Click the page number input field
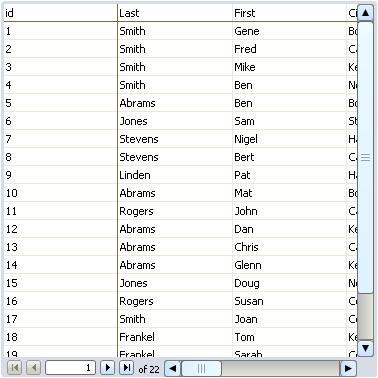Image resolution: width=378 pixels, height=378 pixels. pos(70,368)
